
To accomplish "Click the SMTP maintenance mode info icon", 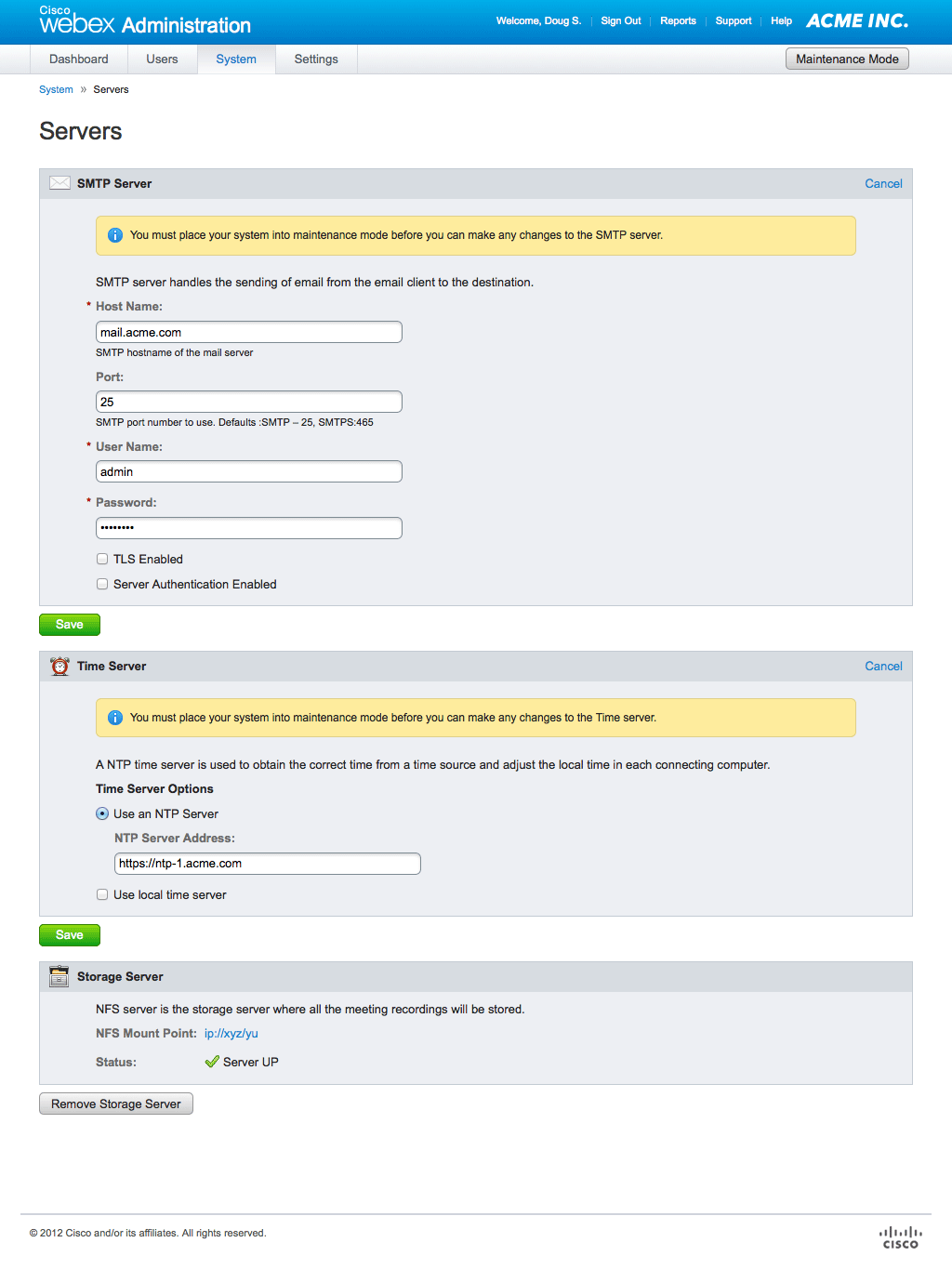I will click(x=115, y=235).
